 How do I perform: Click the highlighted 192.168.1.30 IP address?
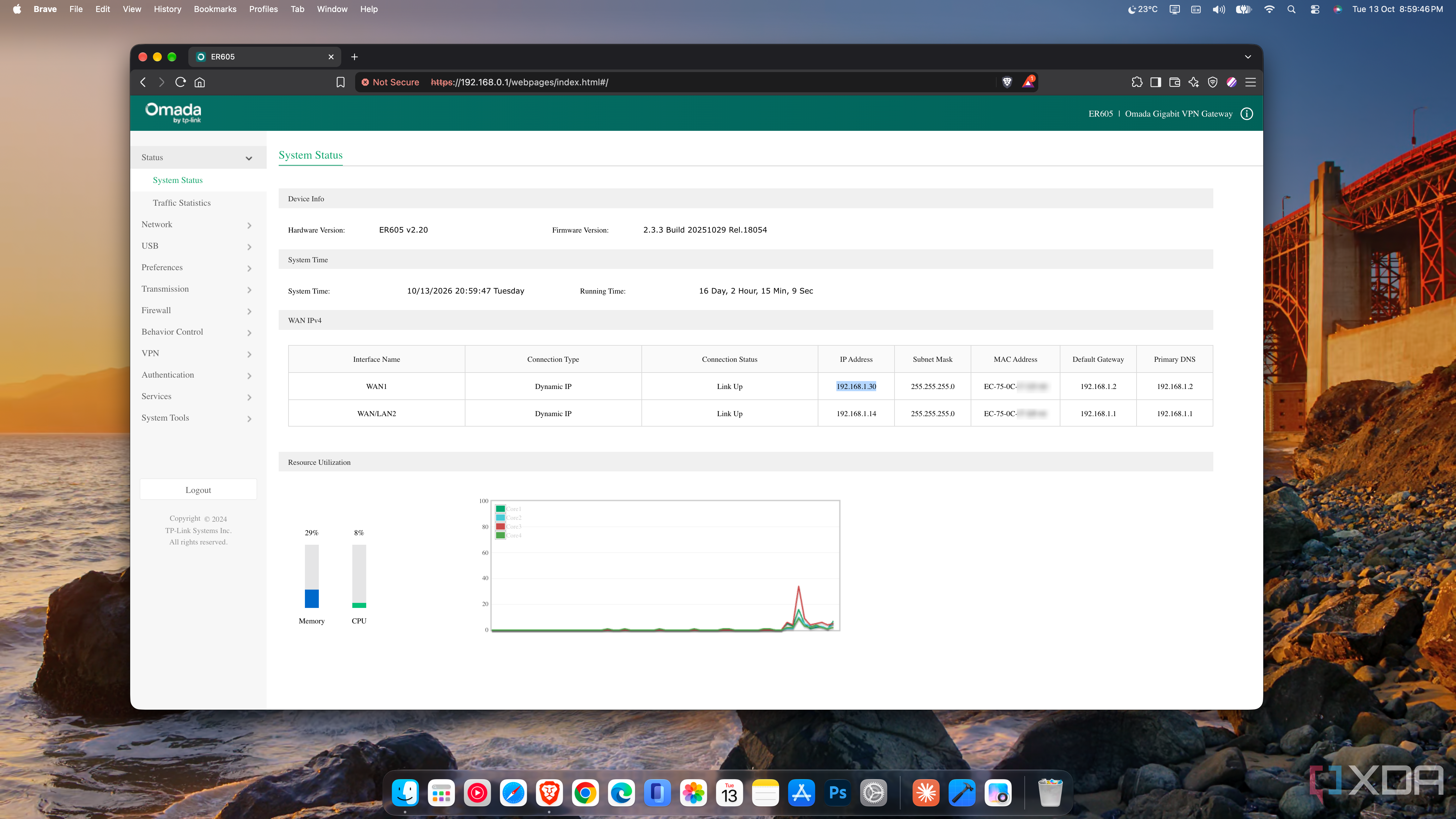point(856,386)
